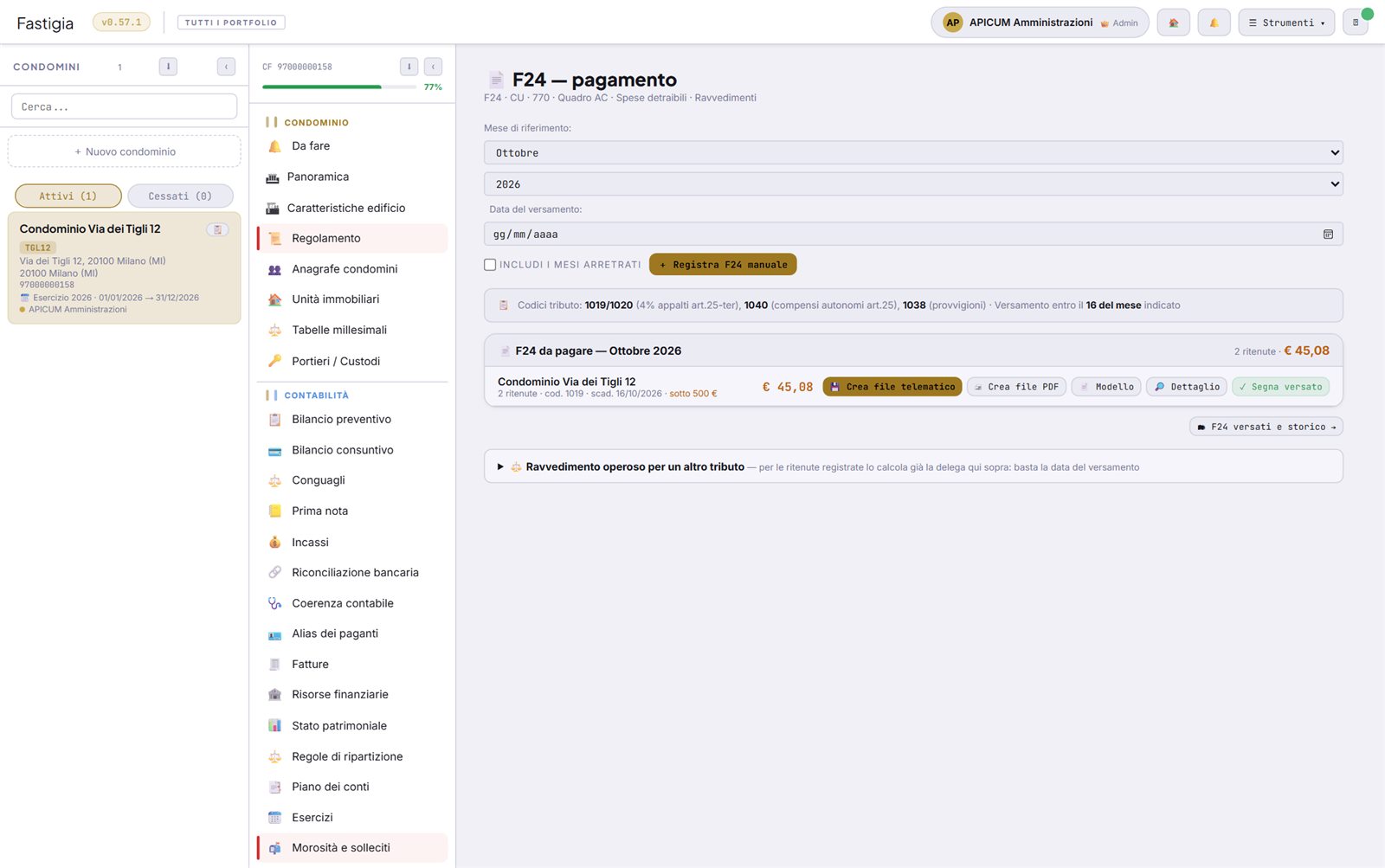Open calendar picker in versamento date field
The image size is (1385, 868).
pos(1328,235)
